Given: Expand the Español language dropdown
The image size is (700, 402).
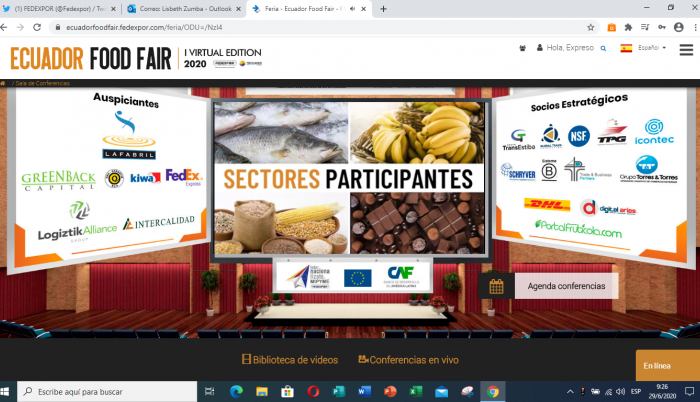Looking at the screenshot, I should pos(652,47).
